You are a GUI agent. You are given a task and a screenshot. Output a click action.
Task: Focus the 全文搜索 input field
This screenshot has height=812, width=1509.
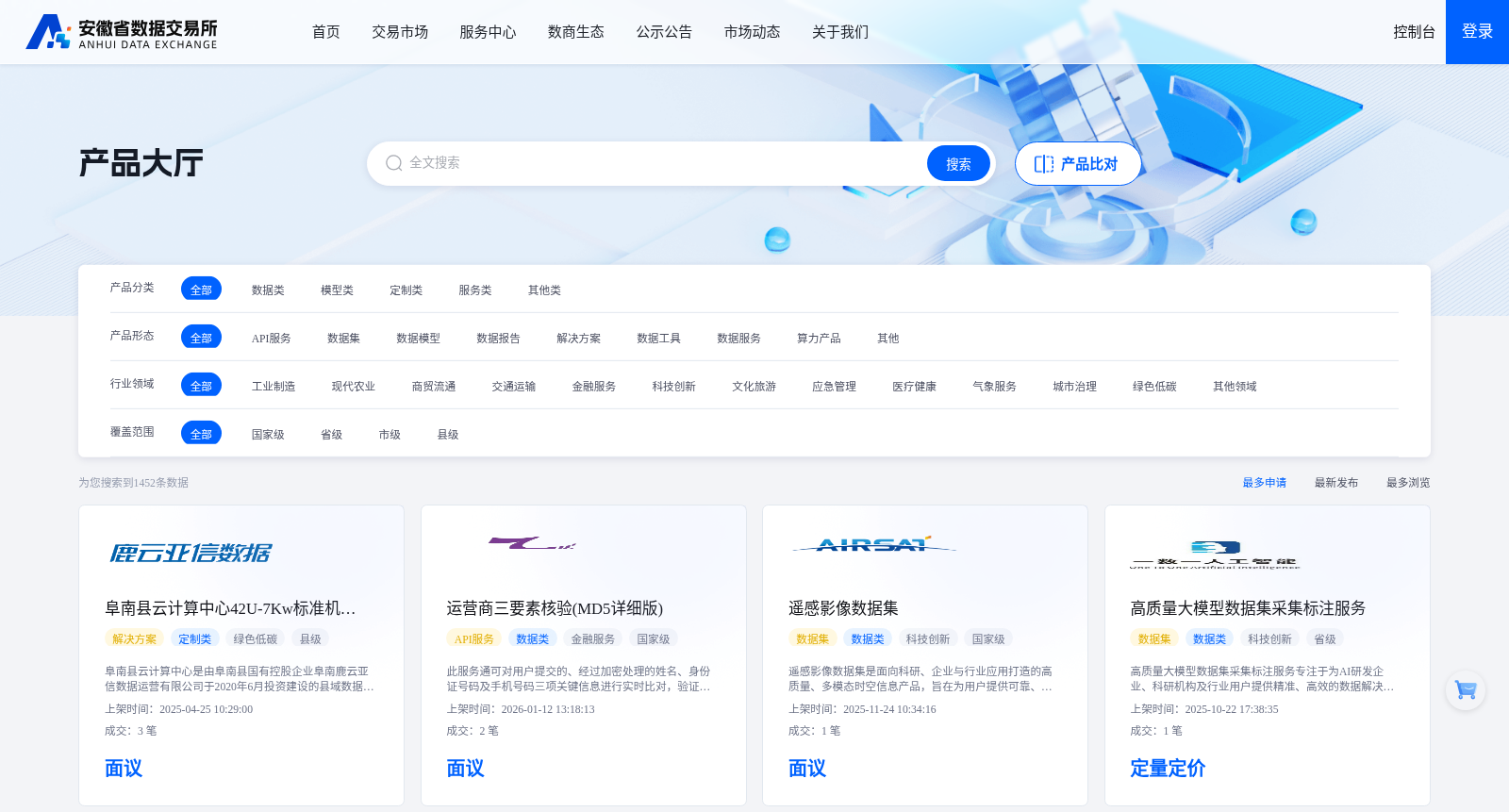click(660, 163)
